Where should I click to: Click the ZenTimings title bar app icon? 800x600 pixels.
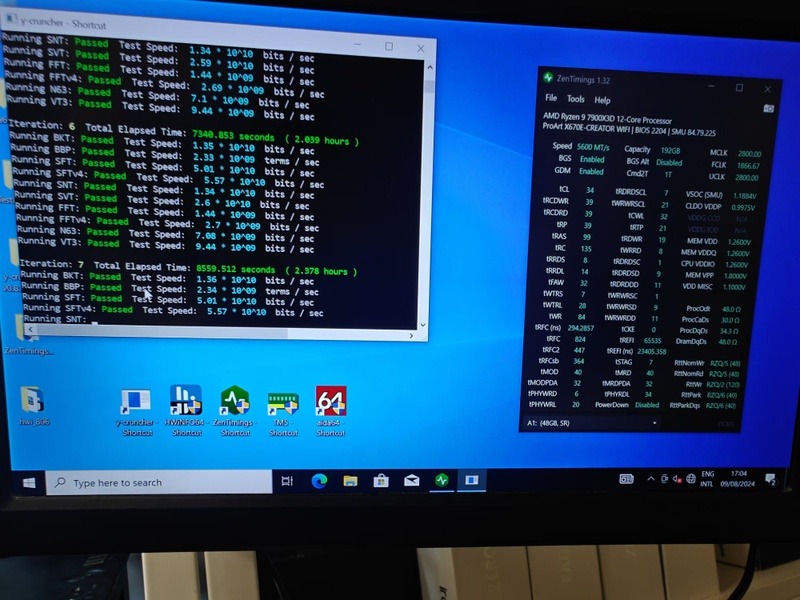tap(548, 78)
